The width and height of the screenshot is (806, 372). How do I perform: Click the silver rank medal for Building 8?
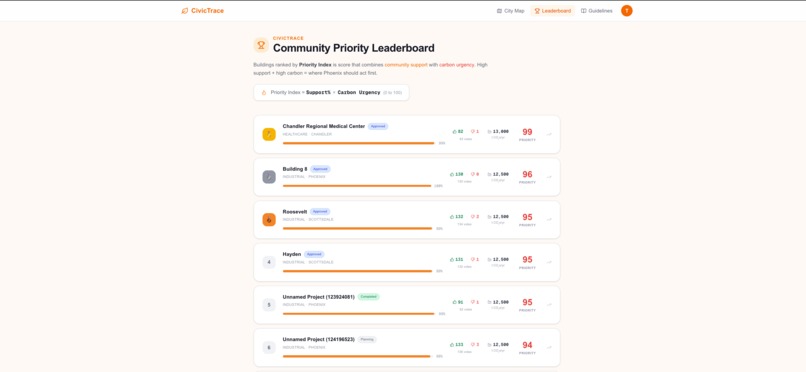[269, 177]
